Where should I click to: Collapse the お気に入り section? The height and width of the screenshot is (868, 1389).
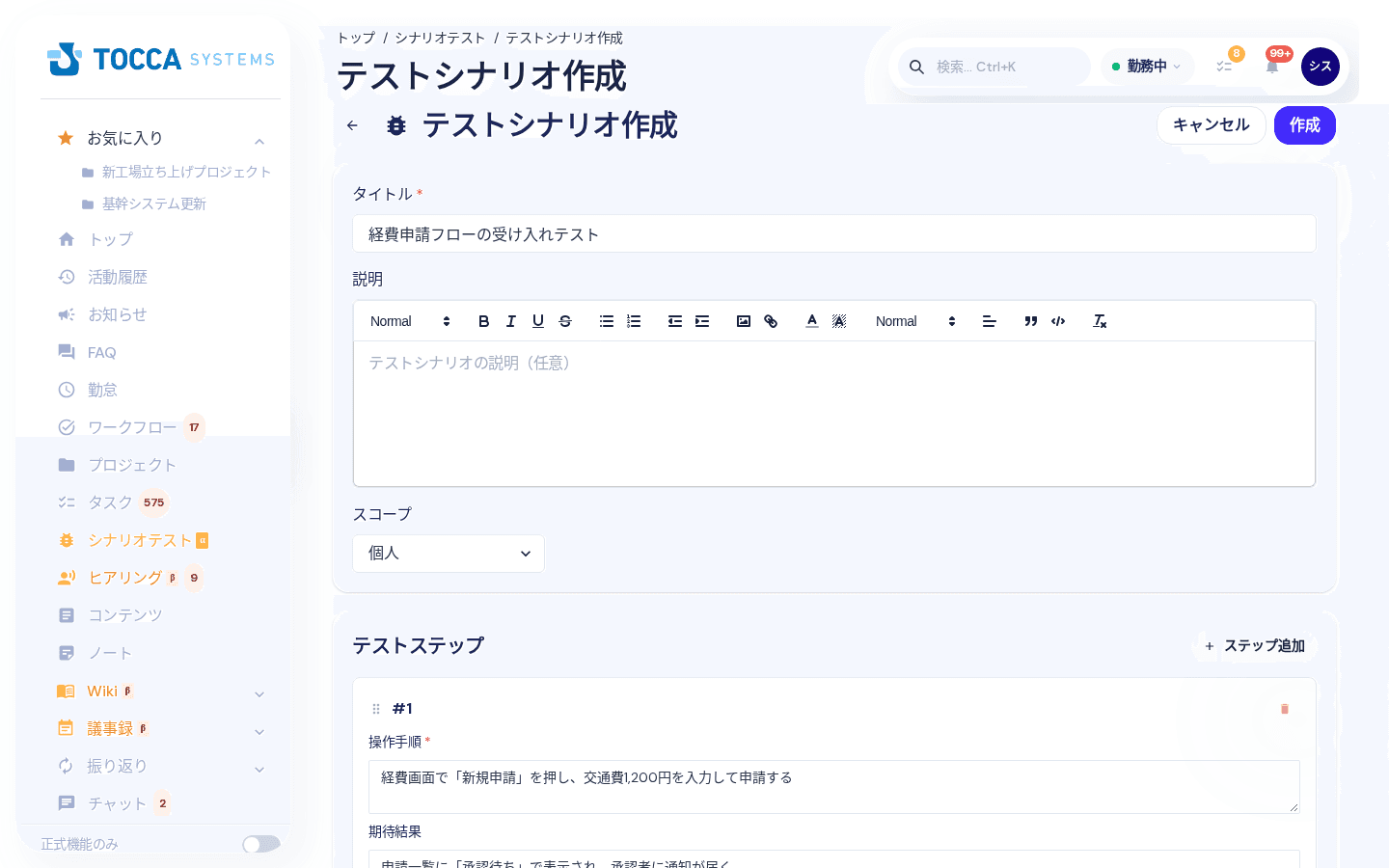coord(259,141)
